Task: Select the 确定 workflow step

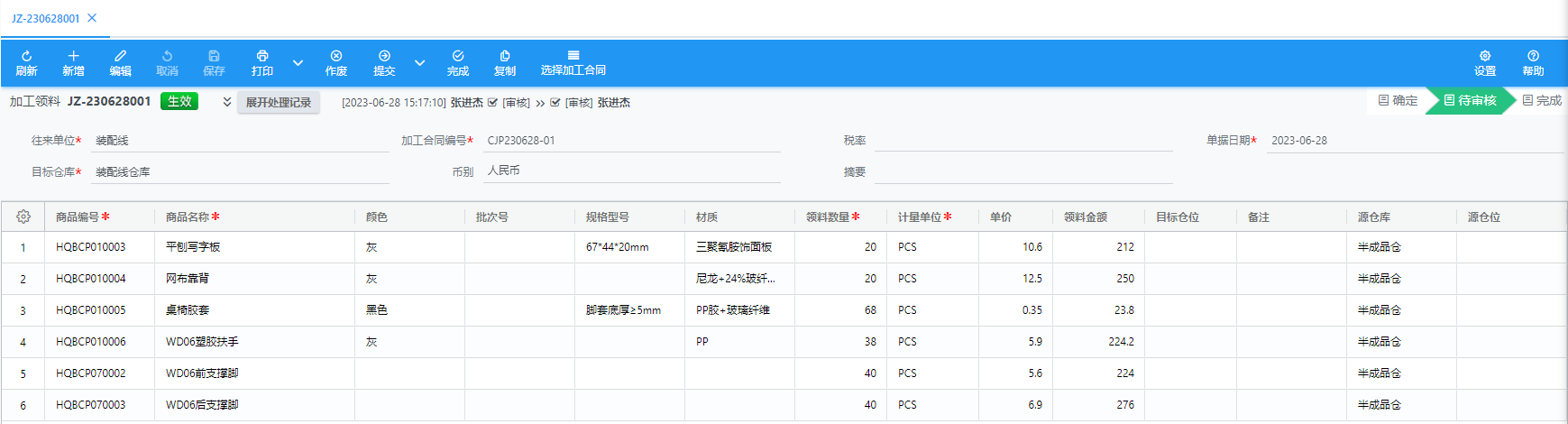Action: [1398, 100]
